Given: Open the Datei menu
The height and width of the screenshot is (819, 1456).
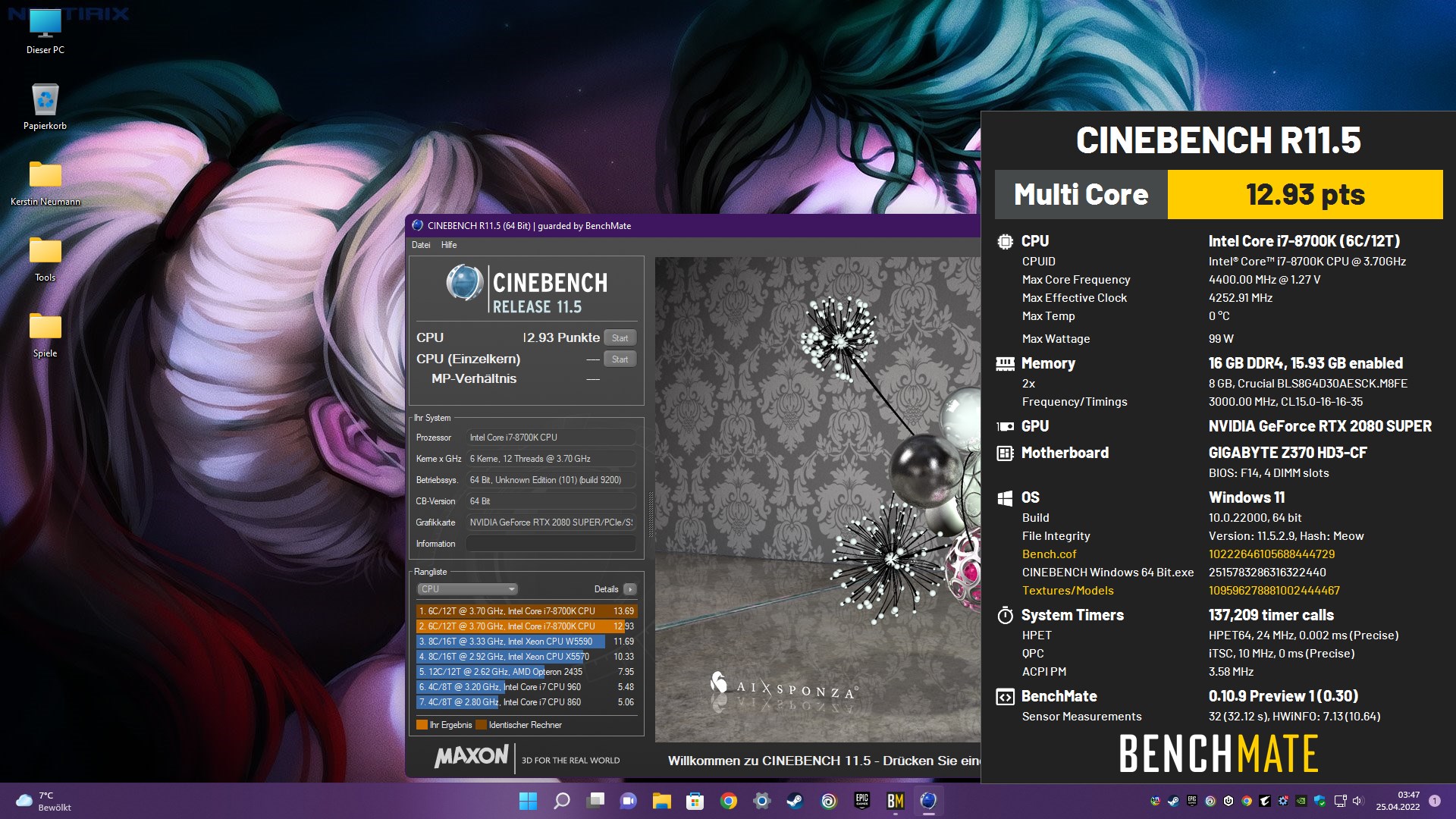Looking at the screenshot, I should [421, 245].
